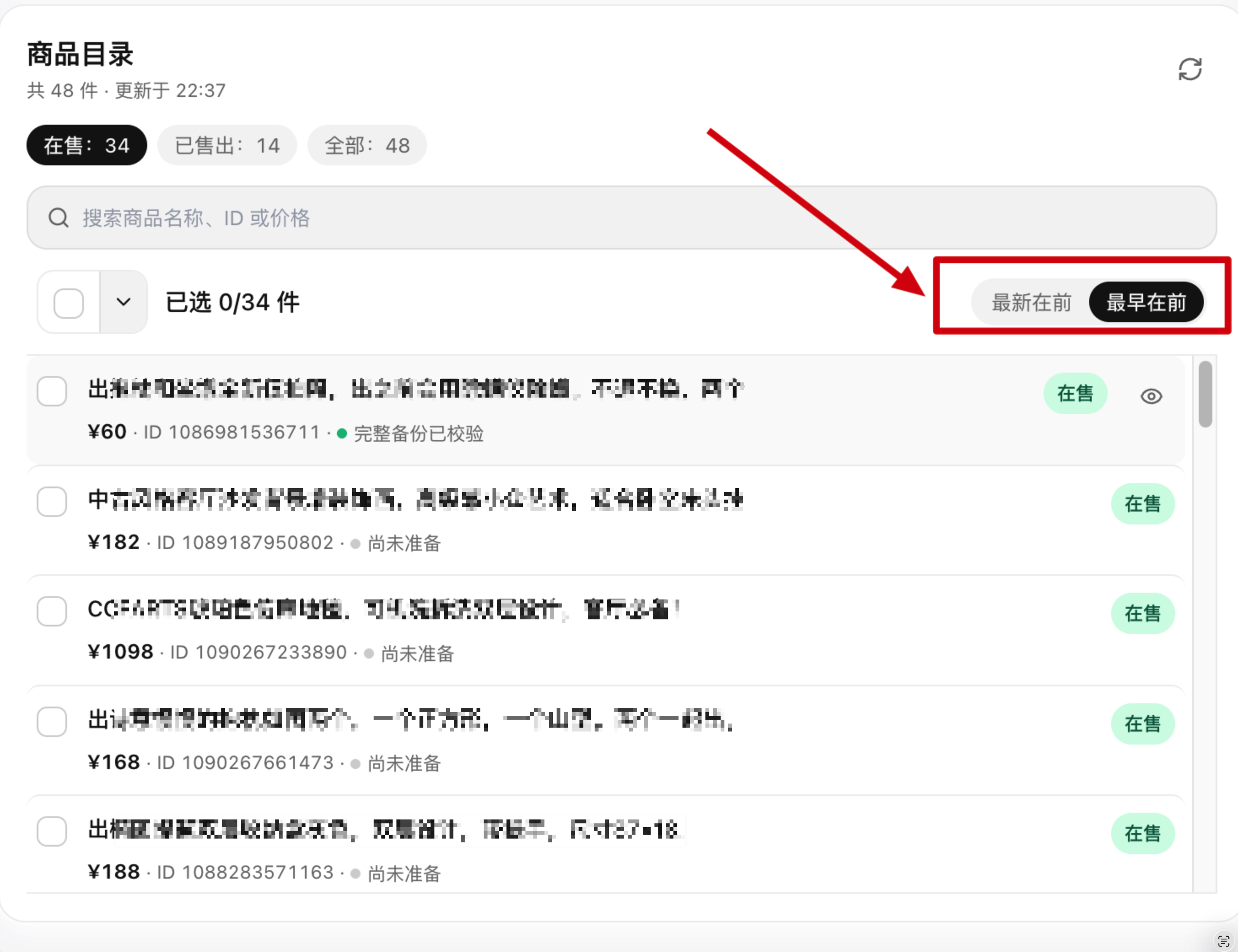This screenshot has width=1238, height=952.
Task: Click the 完整备份已校验 status text
Action: [419, 433]
